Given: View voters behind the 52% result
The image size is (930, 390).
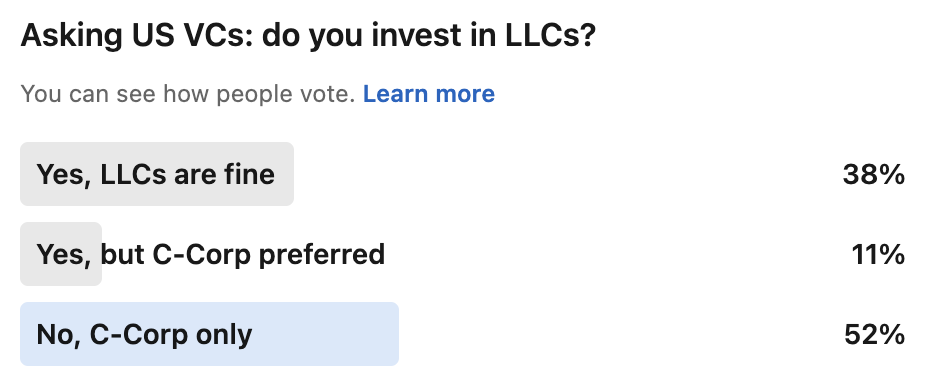Looking at the screenshot, I should [874, 335].
